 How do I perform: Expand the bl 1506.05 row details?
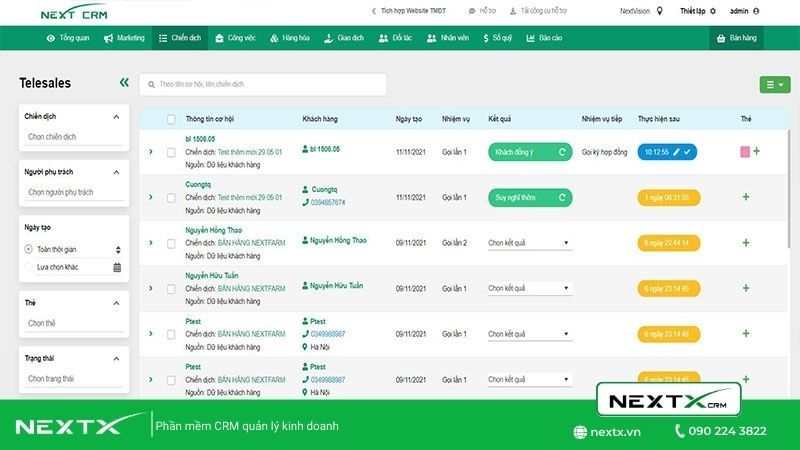click(x=151, y=152)
